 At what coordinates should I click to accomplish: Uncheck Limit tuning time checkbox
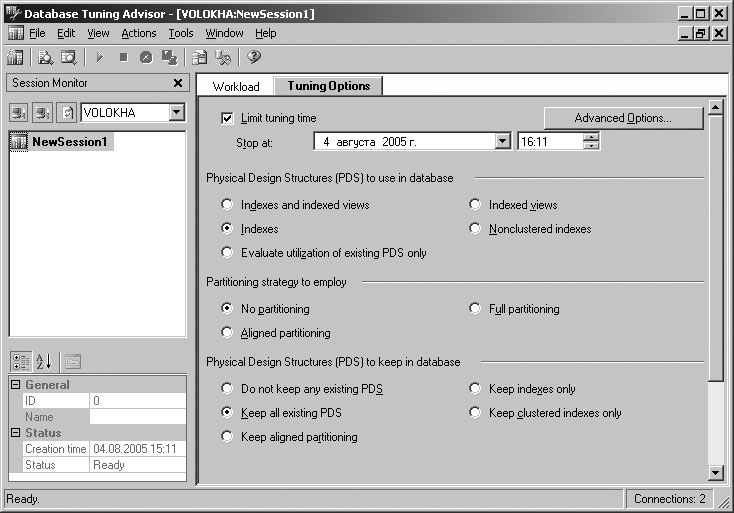[227, 118]
